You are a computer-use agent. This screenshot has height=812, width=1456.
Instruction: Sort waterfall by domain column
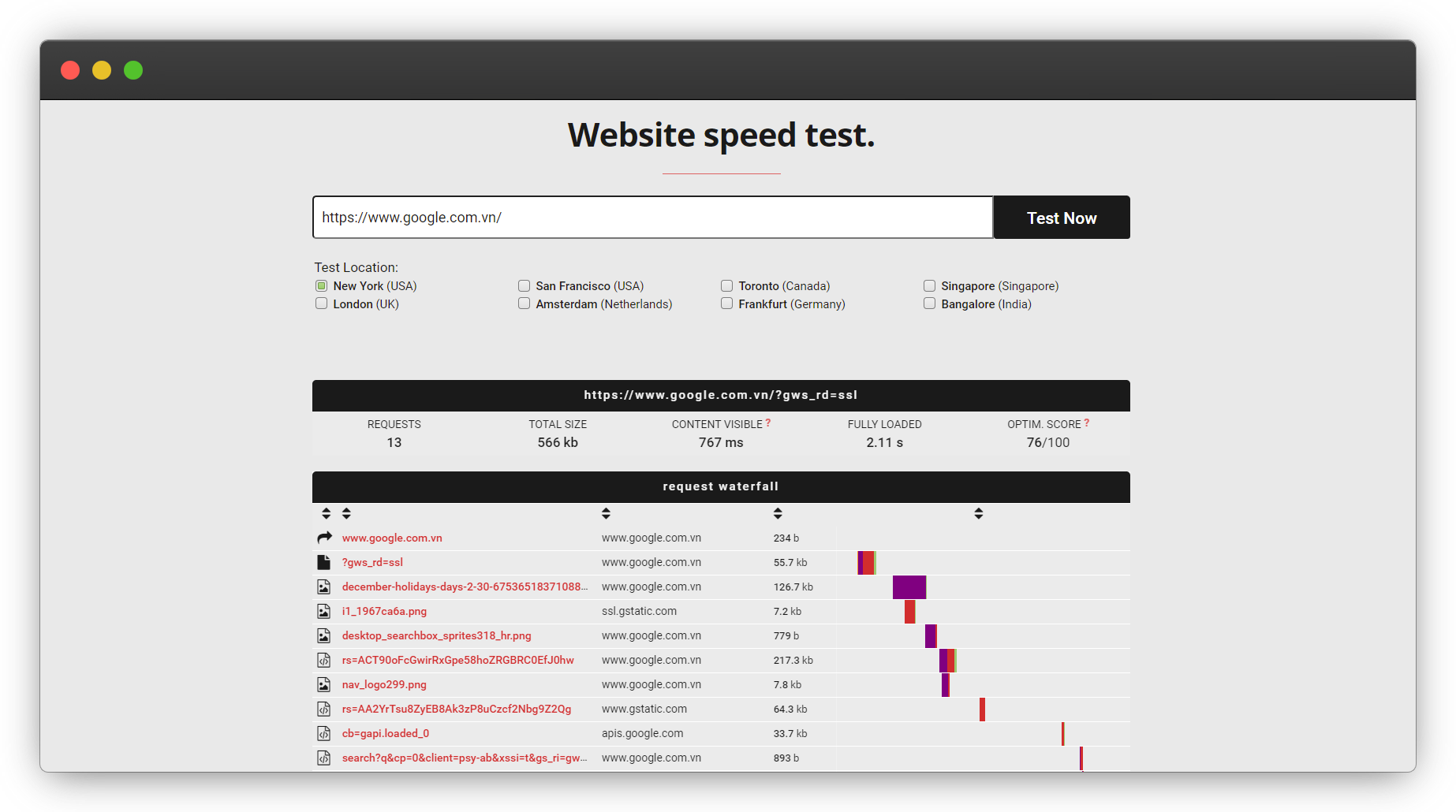pos(606,513)
